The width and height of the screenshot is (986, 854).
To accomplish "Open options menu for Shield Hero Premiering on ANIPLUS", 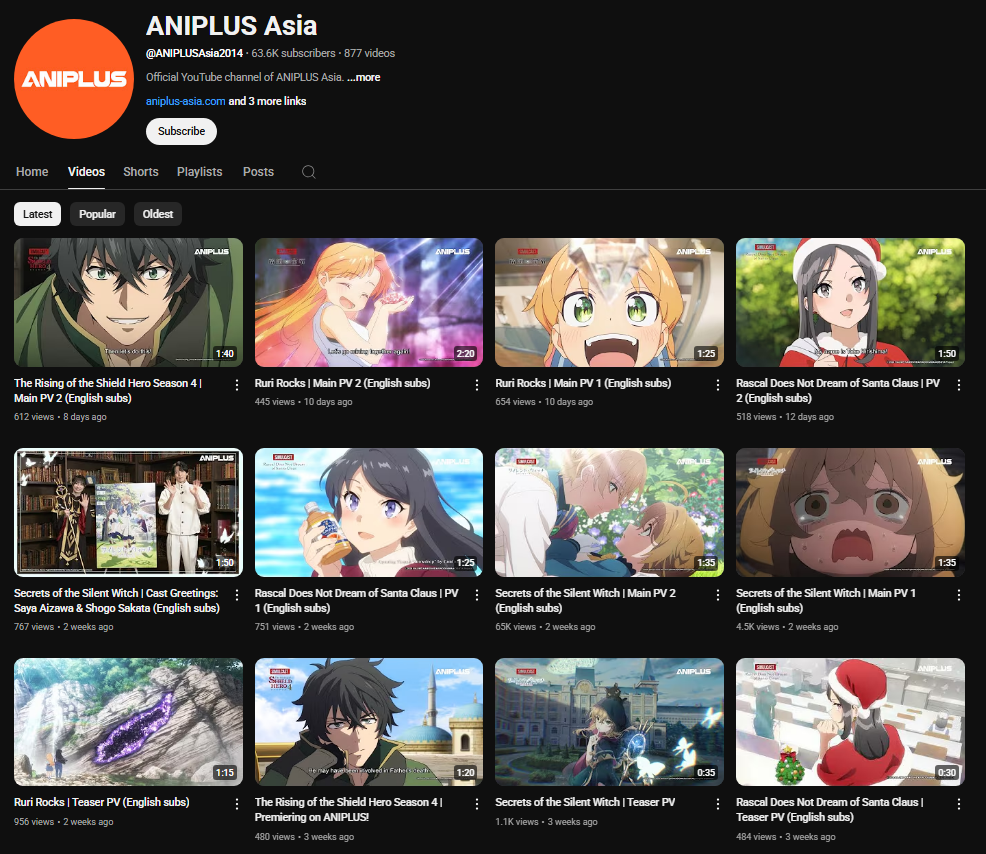I will click(x=477, y=804).
